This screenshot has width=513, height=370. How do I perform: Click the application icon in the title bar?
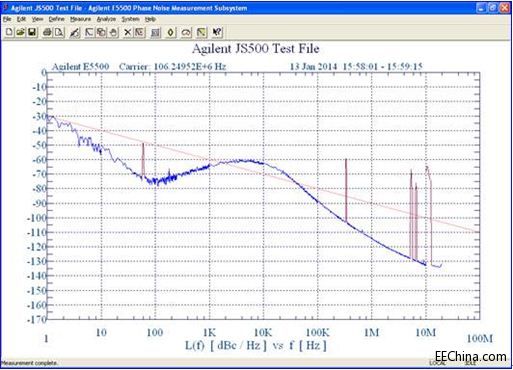[x=5, y=8]
